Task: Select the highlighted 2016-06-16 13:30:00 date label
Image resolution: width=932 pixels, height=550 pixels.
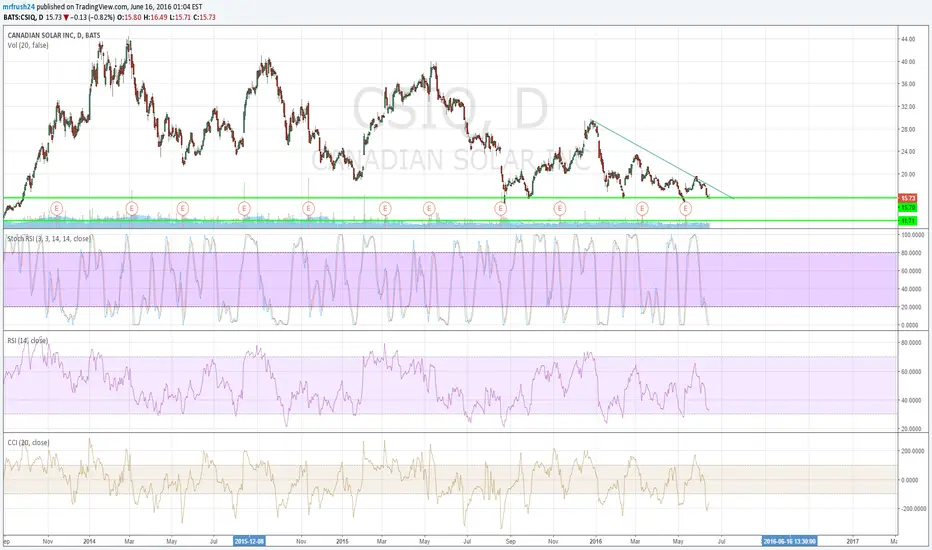Action: (x=789, y=541)
